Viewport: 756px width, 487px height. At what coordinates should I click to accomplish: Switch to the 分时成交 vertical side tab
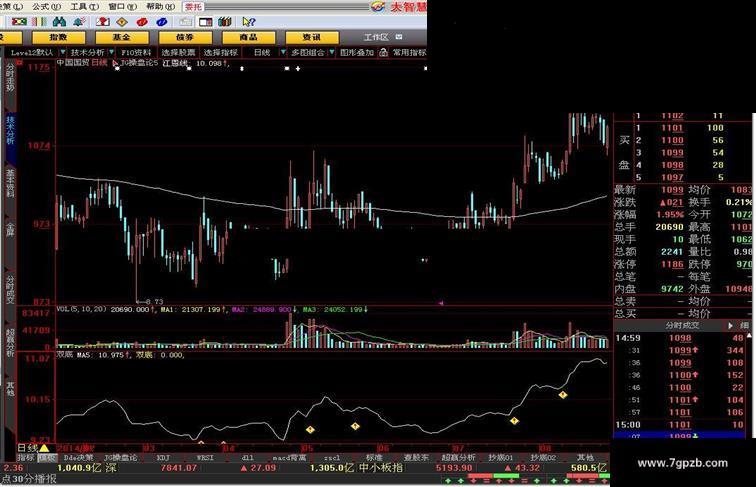pyautogui.click(x=10, y=289)
